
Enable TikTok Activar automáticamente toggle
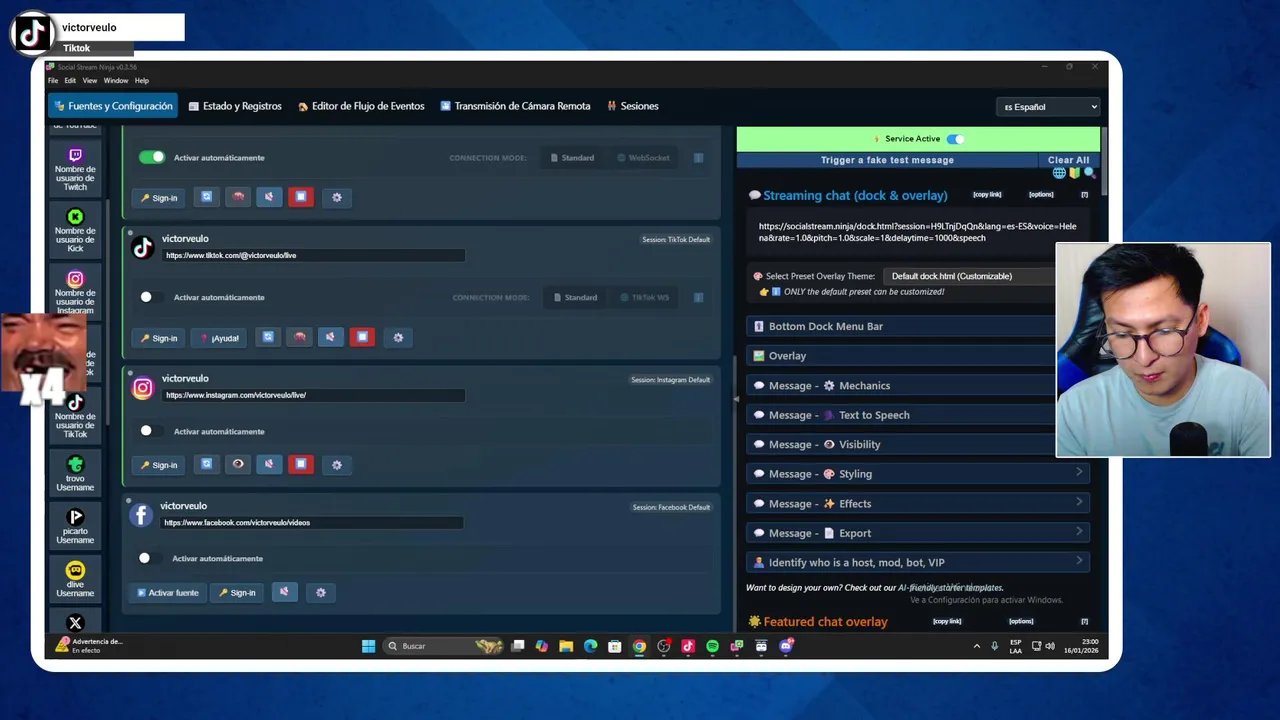[x=151, y=297]
